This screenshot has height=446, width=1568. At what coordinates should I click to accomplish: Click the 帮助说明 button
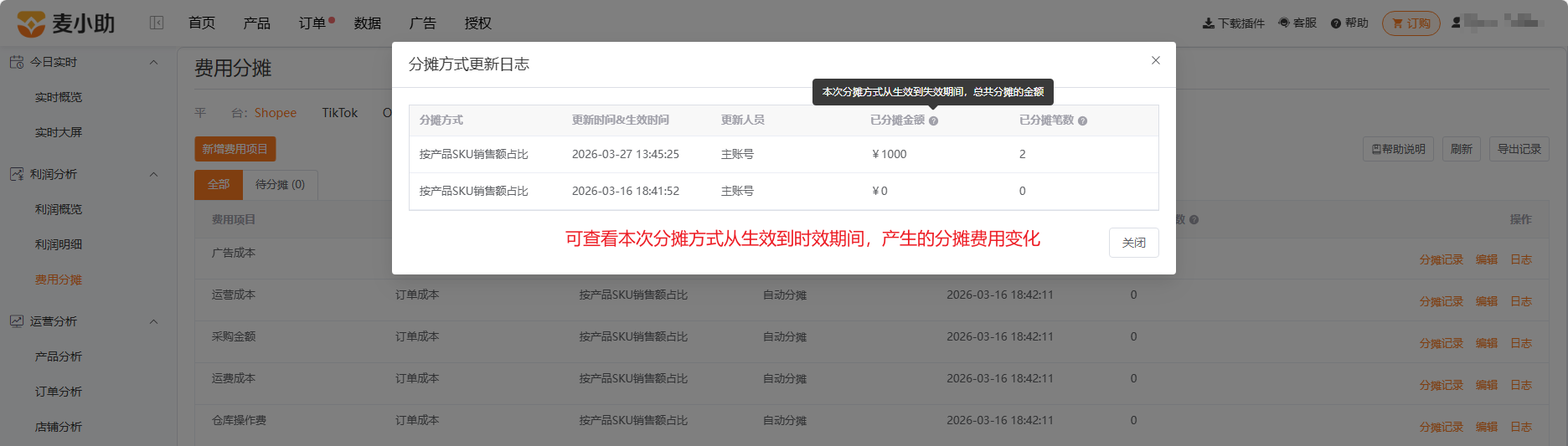(x=1399, y=149)
